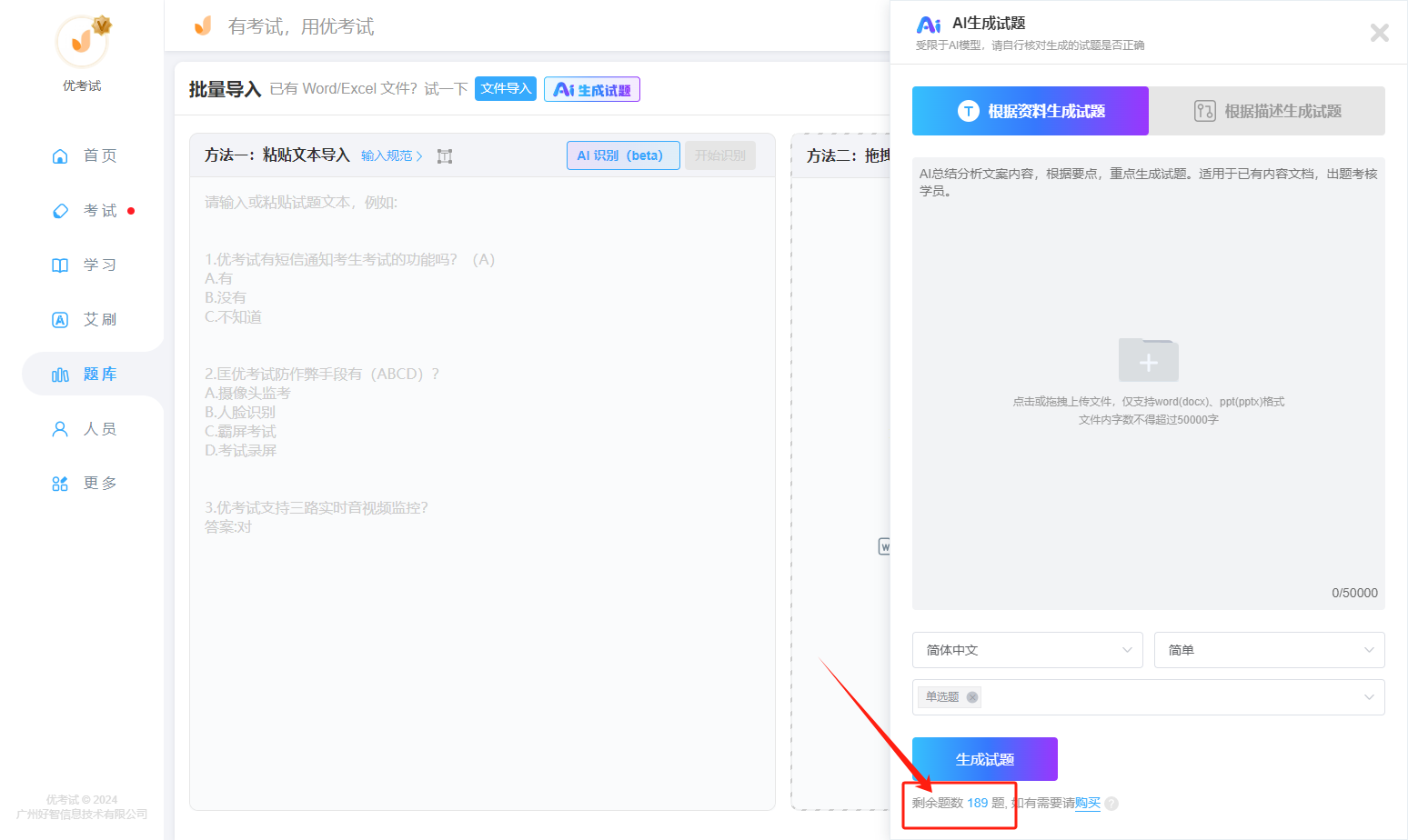Open the 简体中文 language dropdown

[1028, 650]
